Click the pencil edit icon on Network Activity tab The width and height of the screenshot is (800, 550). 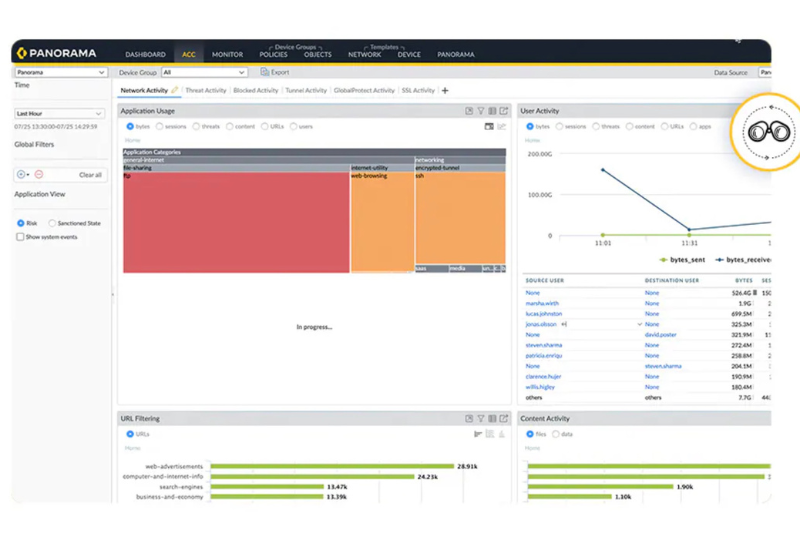click(175, 90)
